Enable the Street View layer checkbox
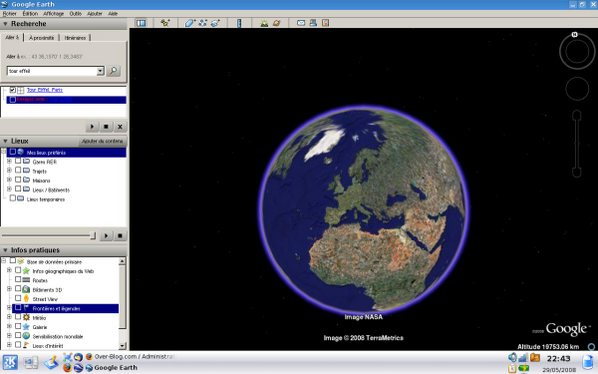The height and width of the screenshot is (374, 598). point(18,299)
